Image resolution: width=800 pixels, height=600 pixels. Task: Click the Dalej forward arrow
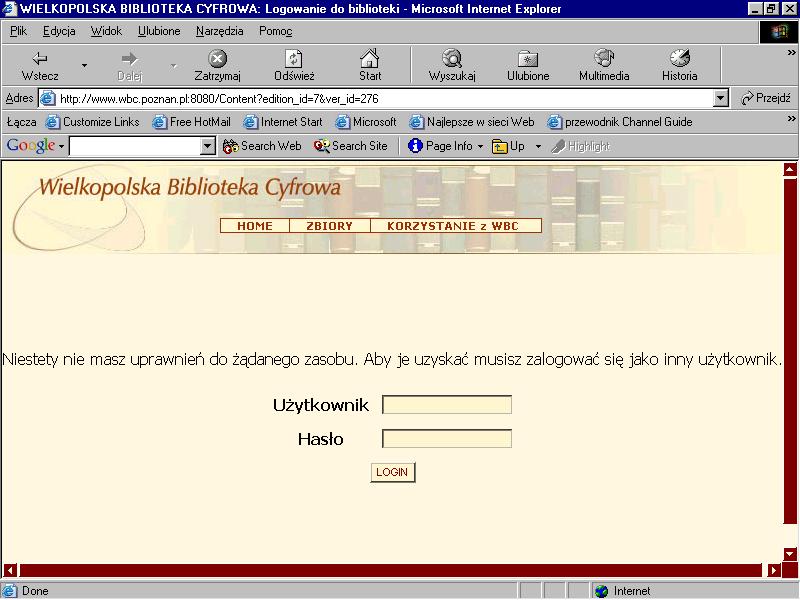130,66
